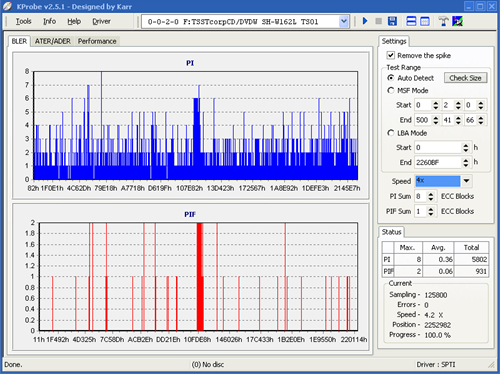
Task: Choose the Auto Detect radio option
Action: pyautogui.click(x=391, y=78)
